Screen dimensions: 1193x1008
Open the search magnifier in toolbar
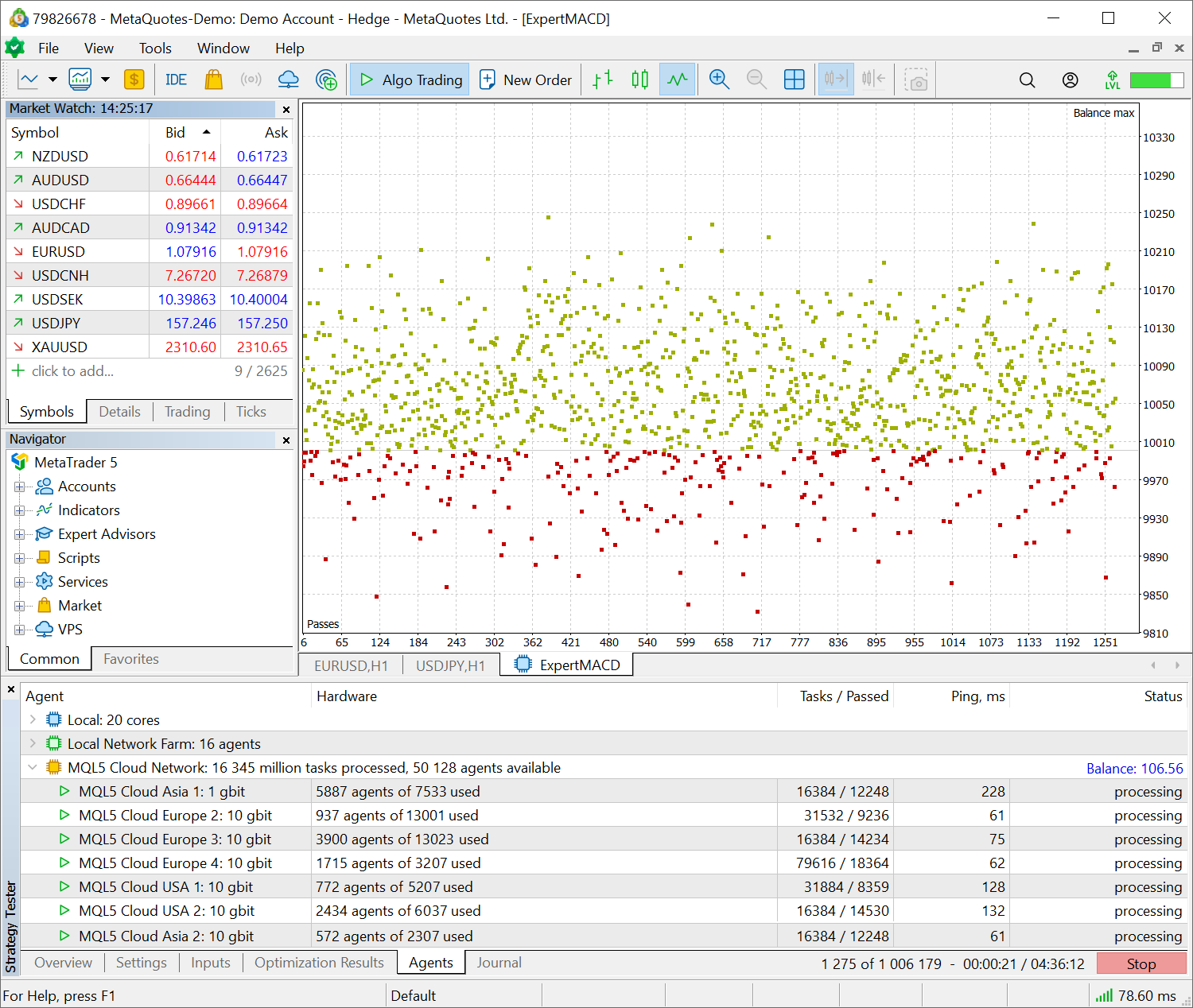click(x=1027, y=80)
